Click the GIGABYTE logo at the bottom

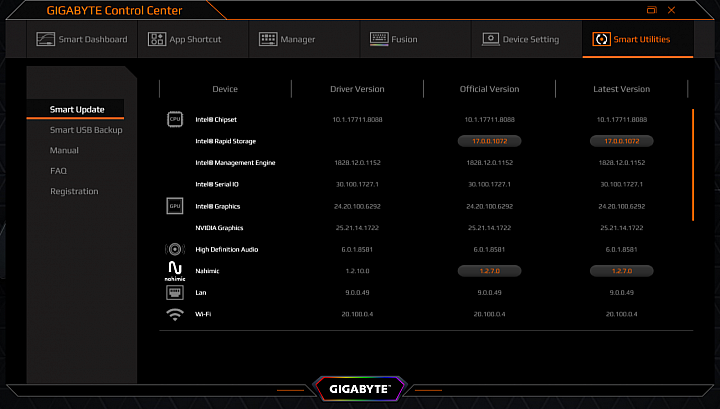pos(360,389)
